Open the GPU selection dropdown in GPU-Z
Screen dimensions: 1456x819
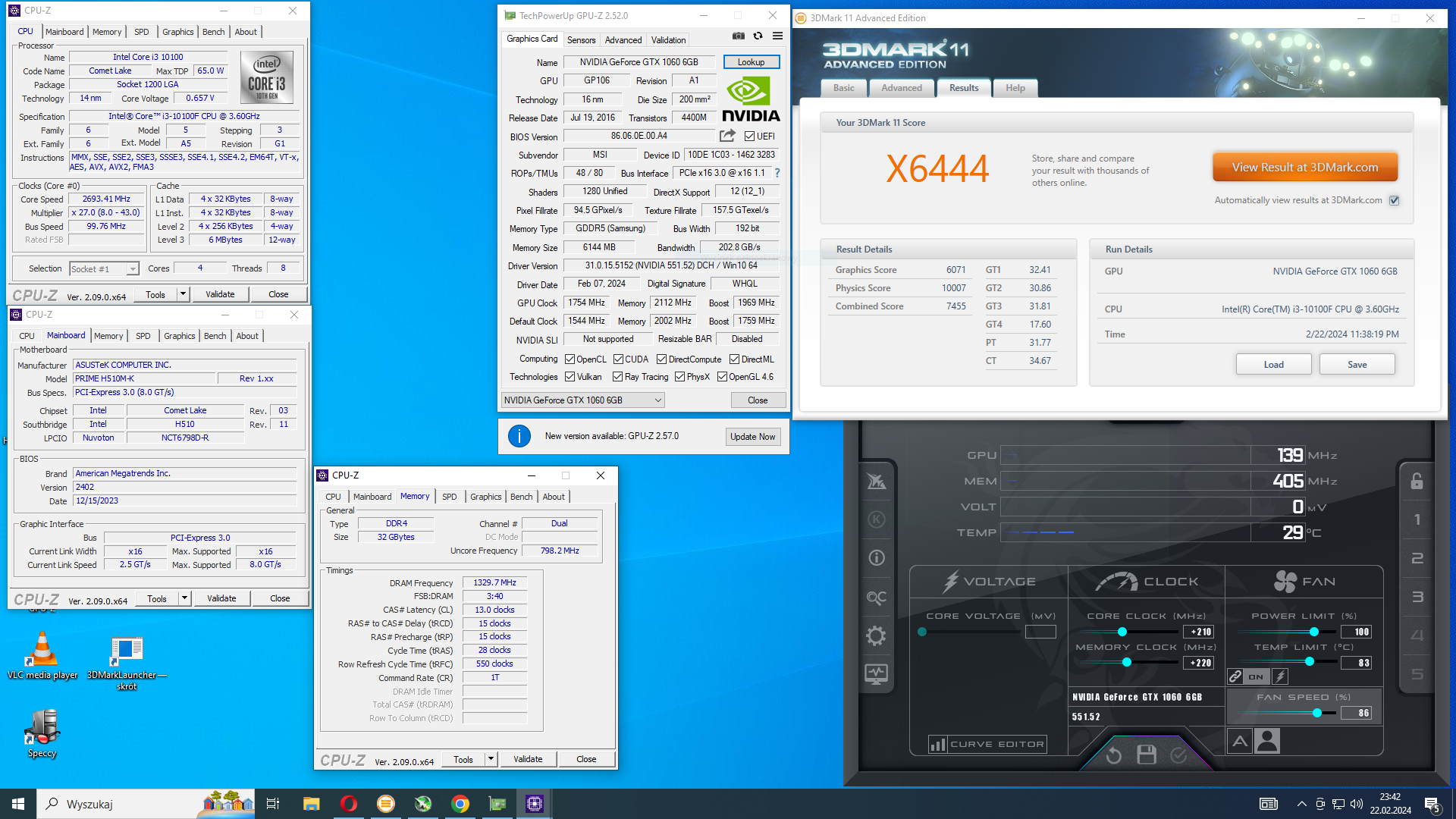tap(583, 400)
